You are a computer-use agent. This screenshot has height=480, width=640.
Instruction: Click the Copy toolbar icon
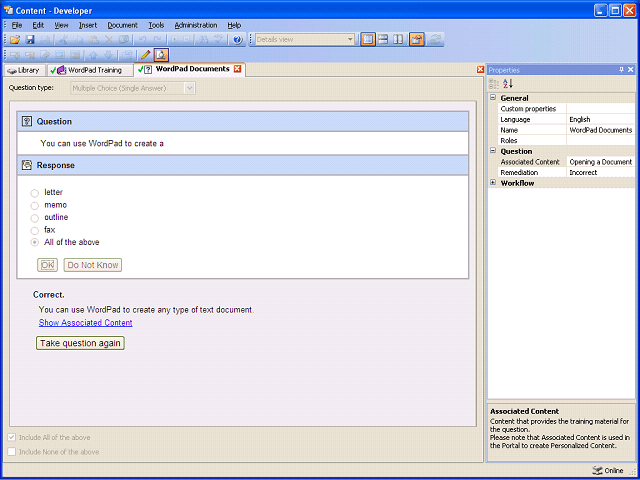click(79, 40)
